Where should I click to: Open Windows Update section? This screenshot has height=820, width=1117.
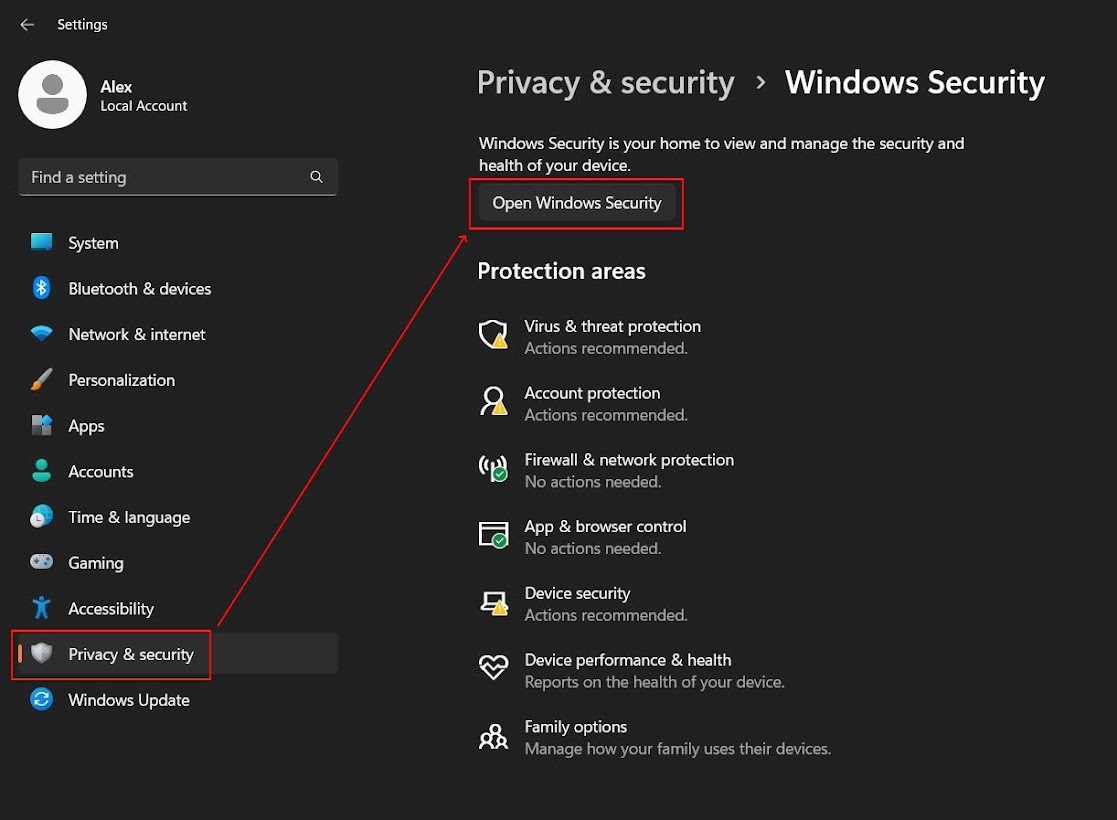click(x=128, y=700)
